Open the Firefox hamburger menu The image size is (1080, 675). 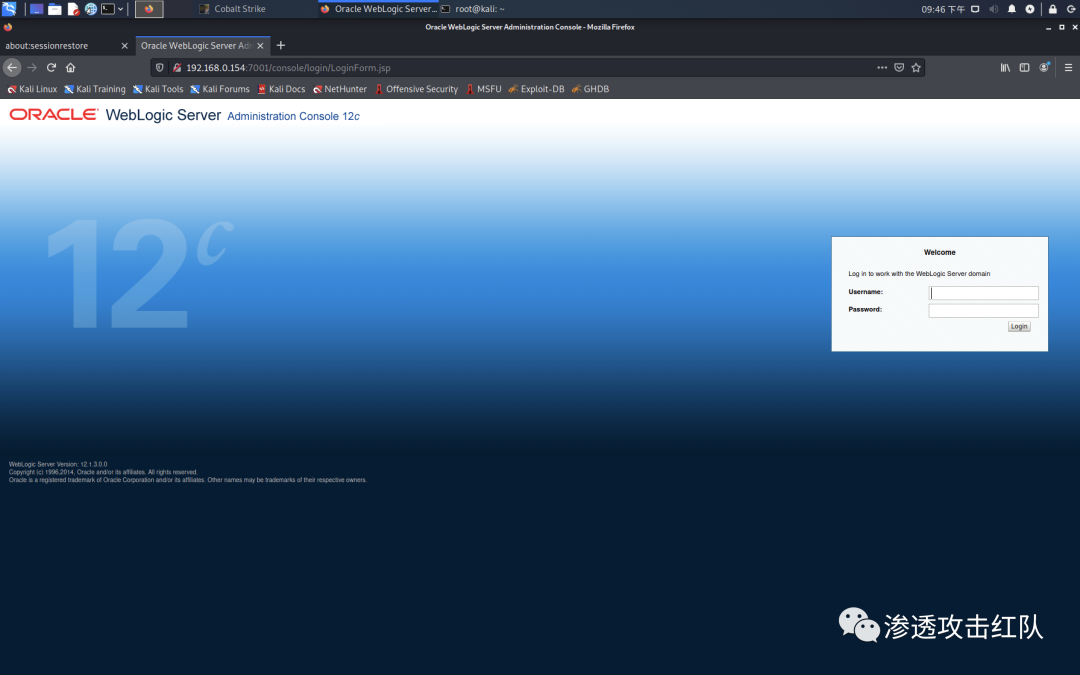pyautogui.click(x=1068, y=68)
